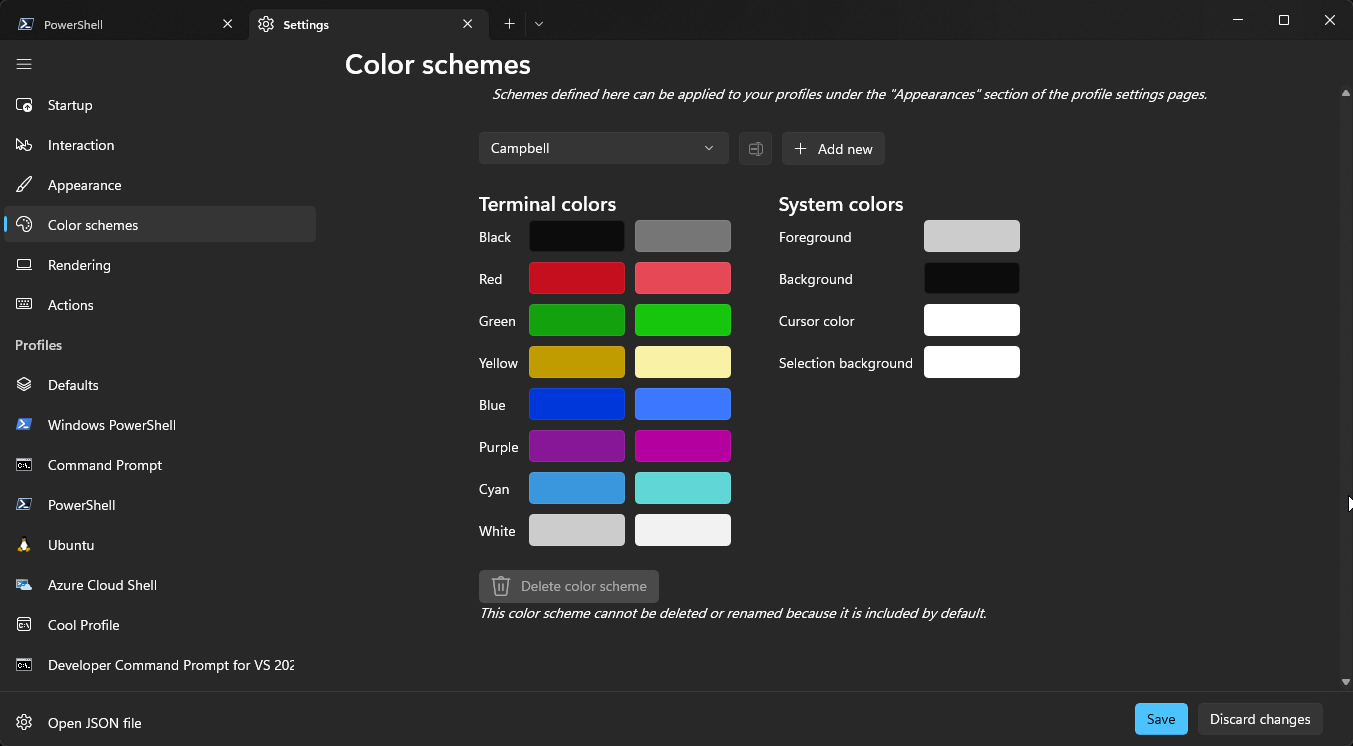Open the Rendering settings page
The image size is (1353, 746).
(160, 265)
